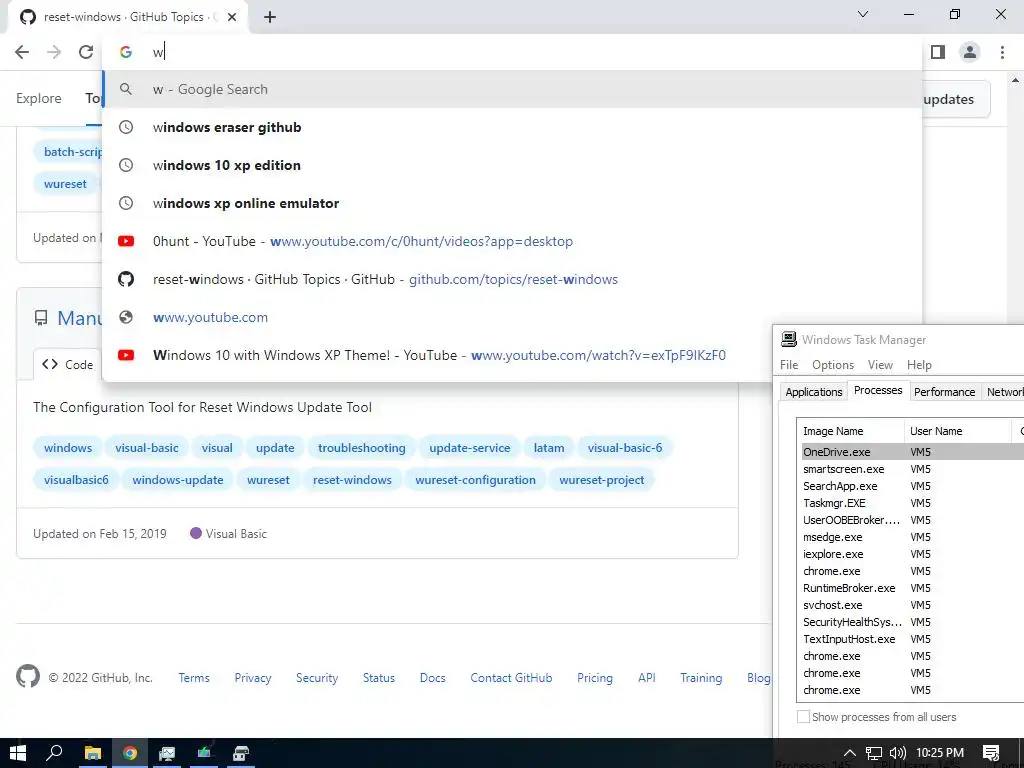Viewport: 1024px width, 768px height.
Task: Choose 'windows 10 xp edition' suggestion
Action: tap(513, 165)
